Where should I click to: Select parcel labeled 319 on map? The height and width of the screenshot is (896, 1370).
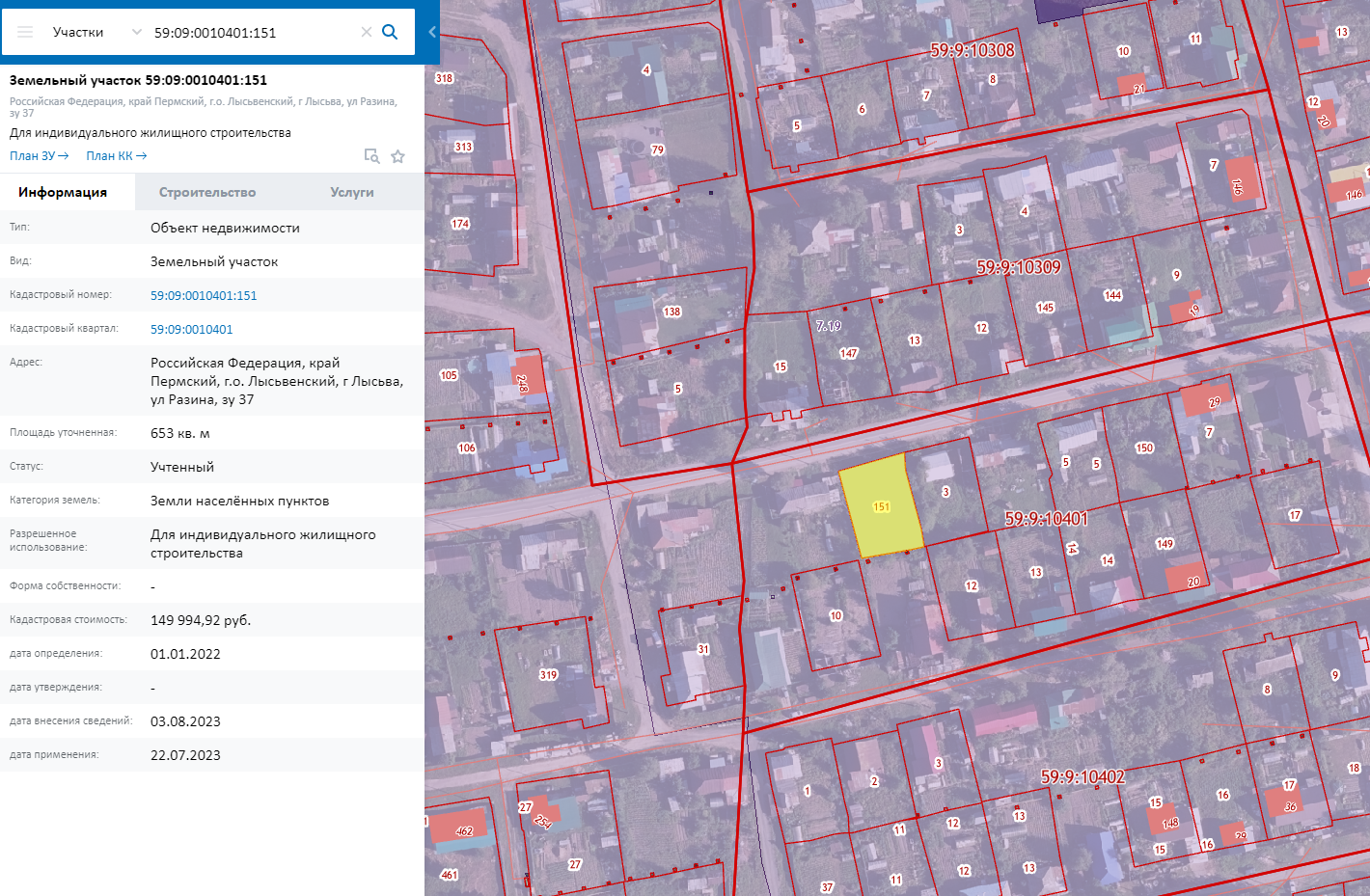[548, 675]
